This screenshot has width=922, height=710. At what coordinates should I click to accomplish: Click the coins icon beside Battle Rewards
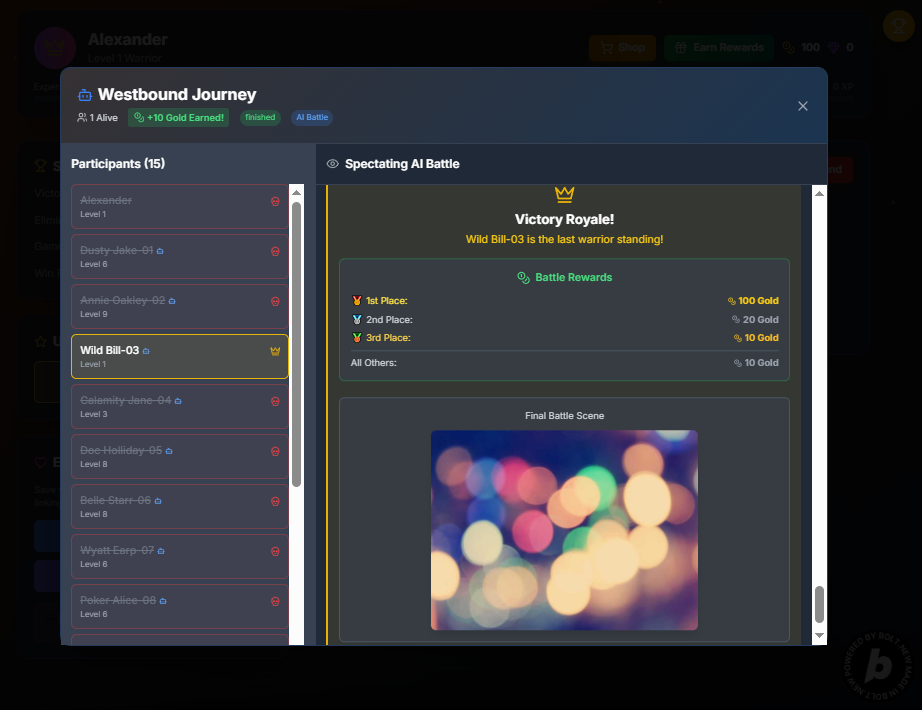pos(523,277)
